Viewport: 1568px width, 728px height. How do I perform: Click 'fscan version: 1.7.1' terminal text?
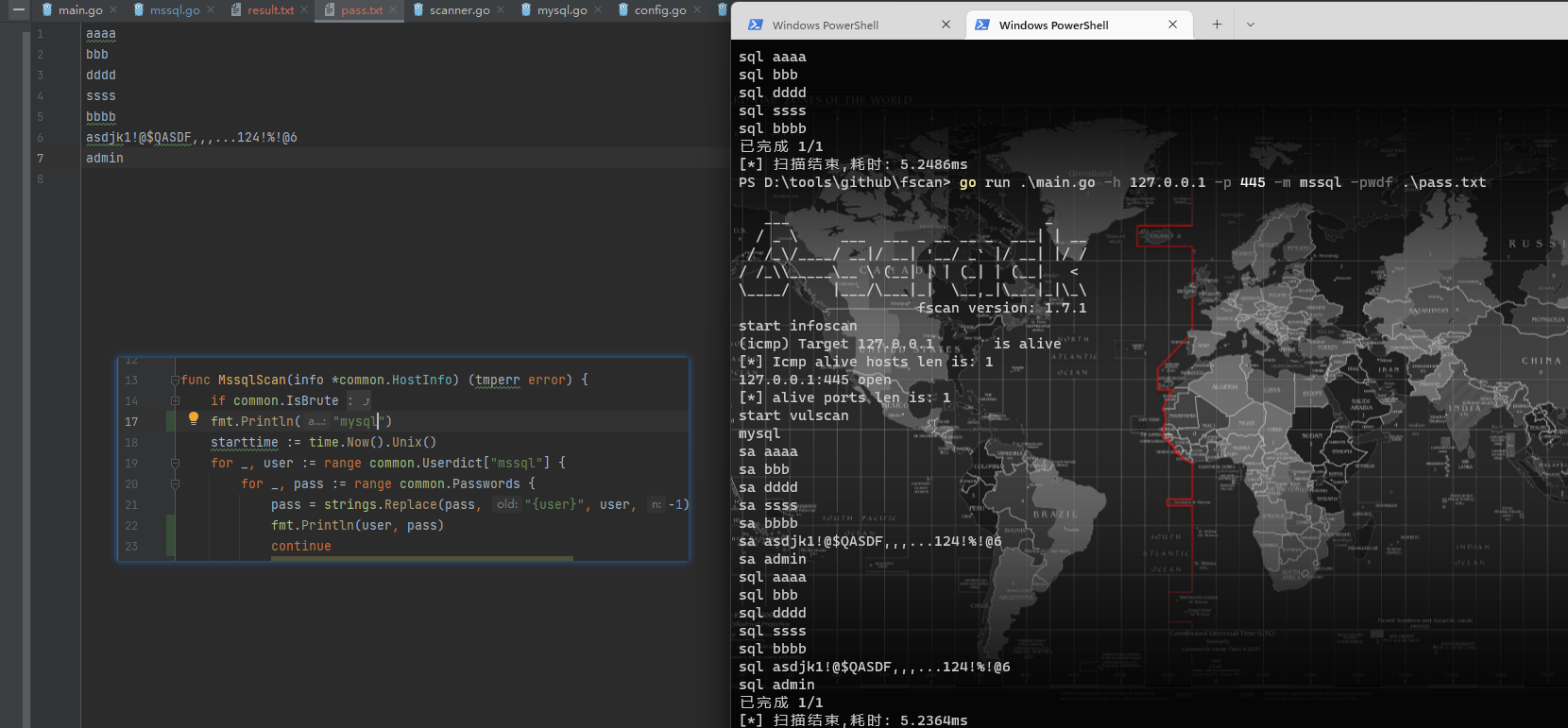(x=1002, y=309)
